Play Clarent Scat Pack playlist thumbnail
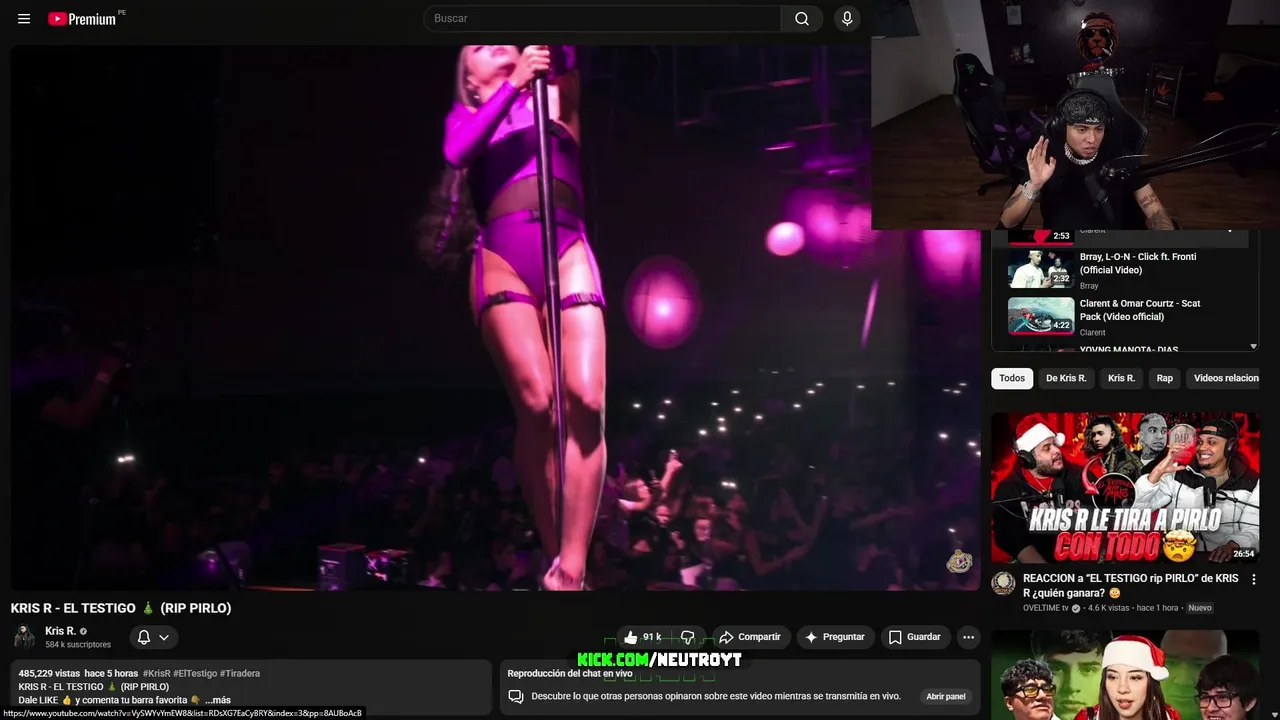The height and width of the screenshot is (720, 1280). (x=1041, y=315)
